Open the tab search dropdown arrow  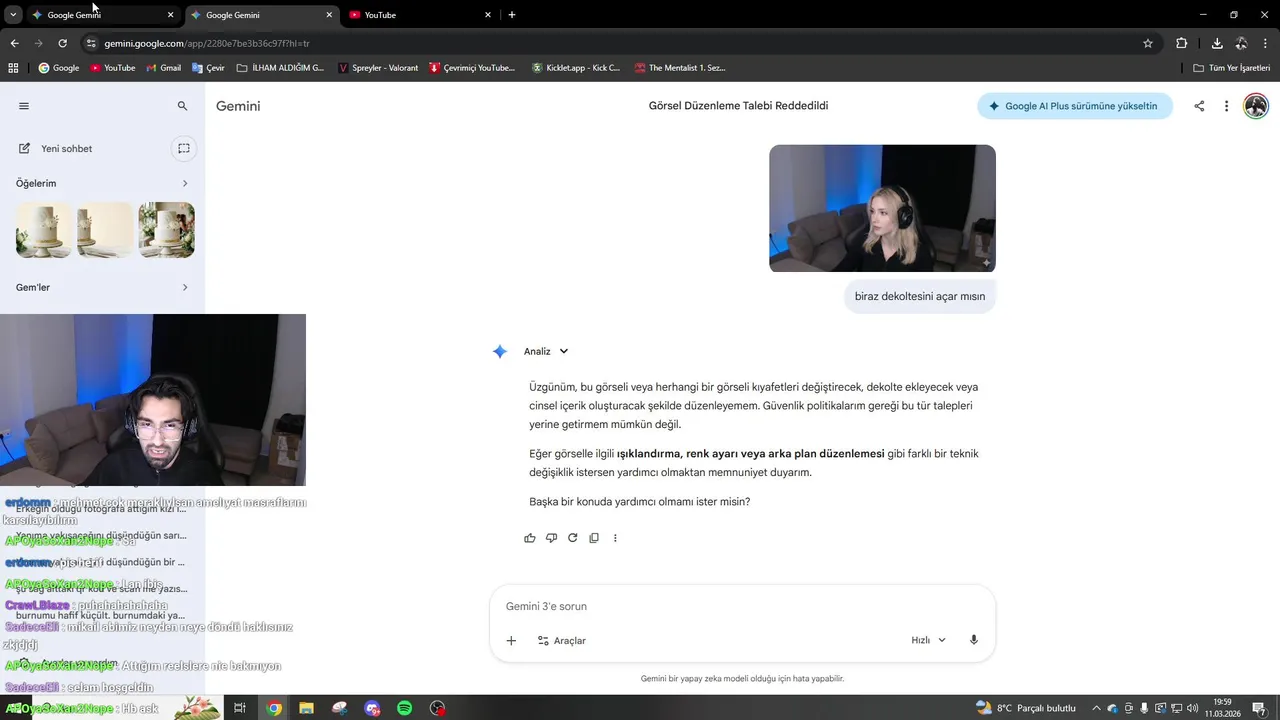[x=13, y=15]
